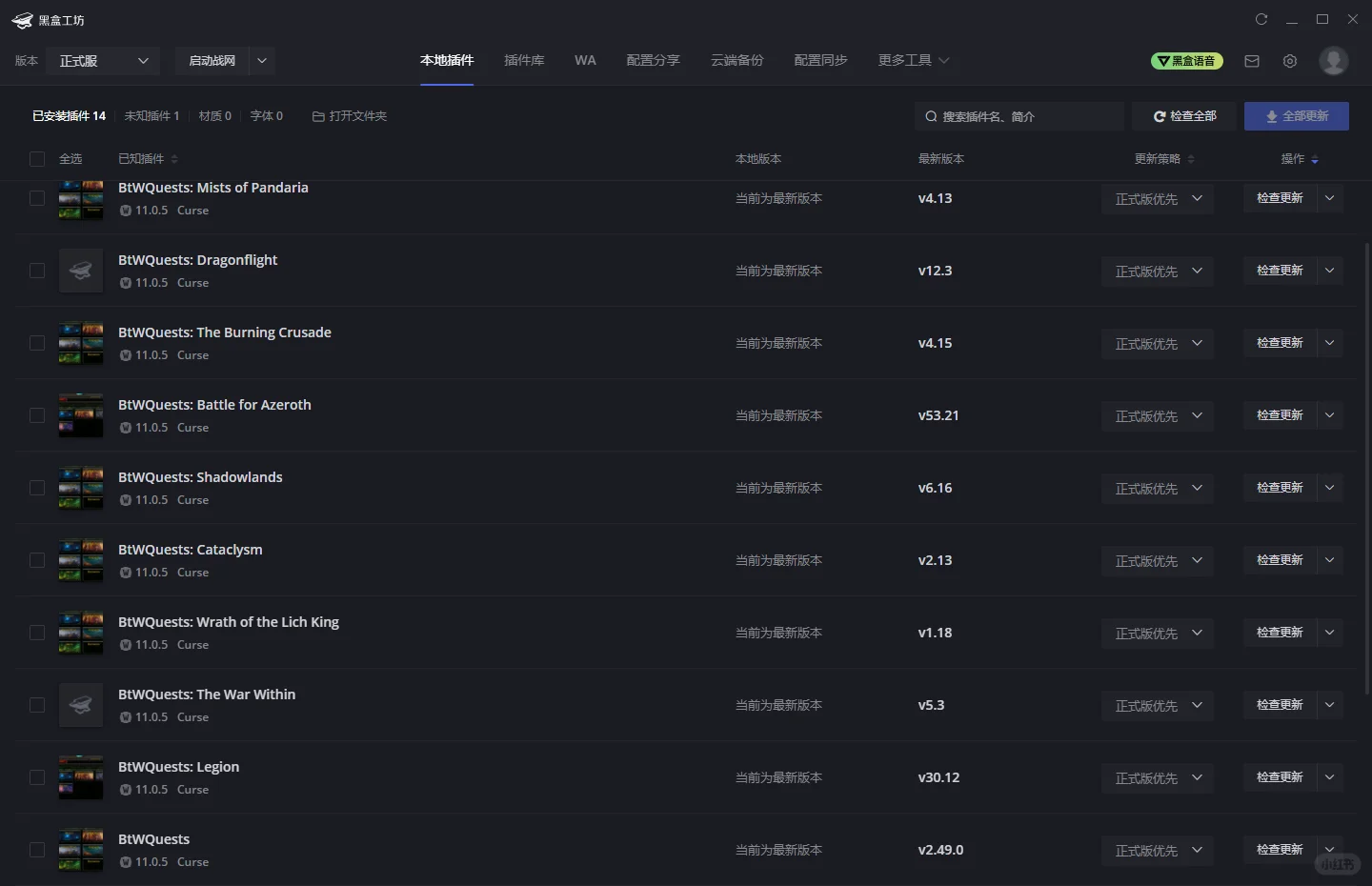Click the BtWQuests: Wrath of the Lich King thumbnail

pos(81,633)
